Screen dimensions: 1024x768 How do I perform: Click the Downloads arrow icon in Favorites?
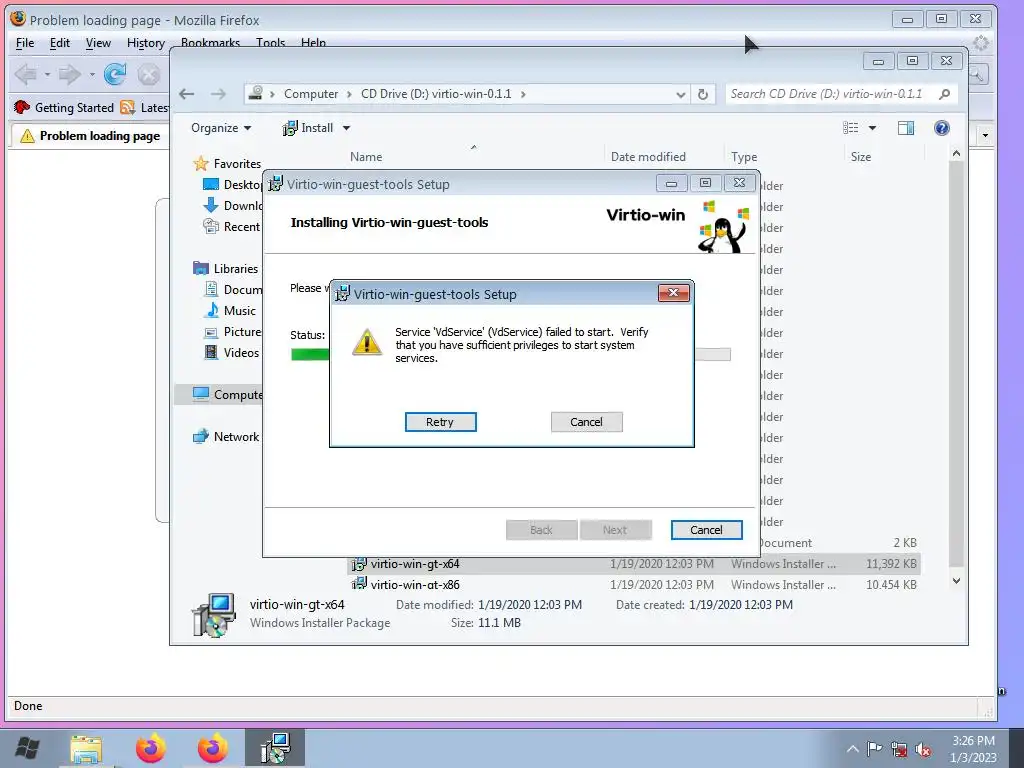(210, 205)
